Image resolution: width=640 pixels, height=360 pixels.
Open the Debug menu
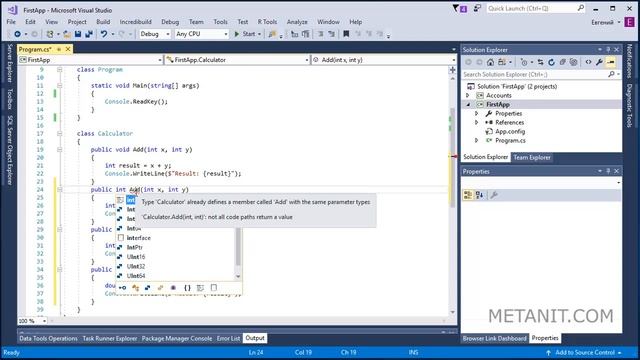170,22
